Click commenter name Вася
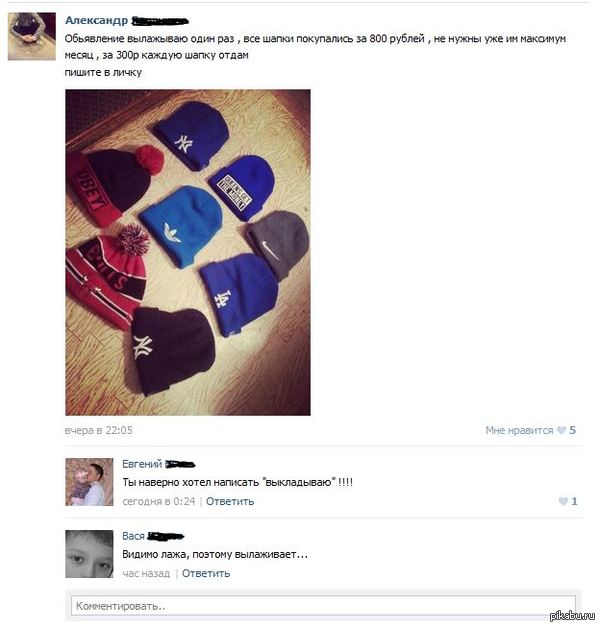600x627 pixels. pyautogui.click(x=133, y=536)
